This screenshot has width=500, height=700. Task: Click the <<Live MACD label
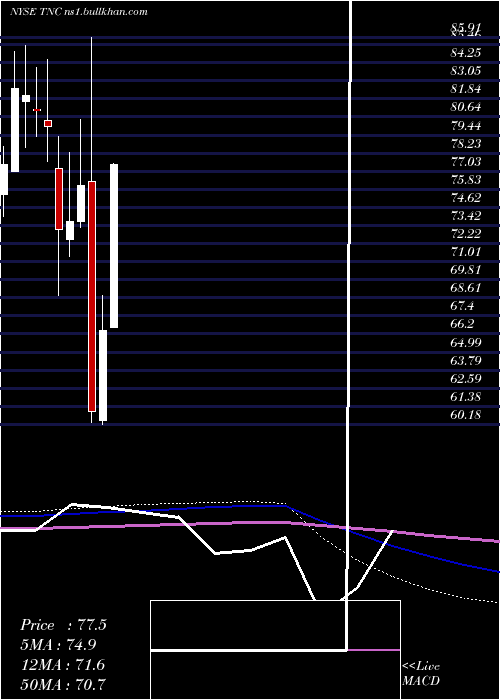(421, 673)
